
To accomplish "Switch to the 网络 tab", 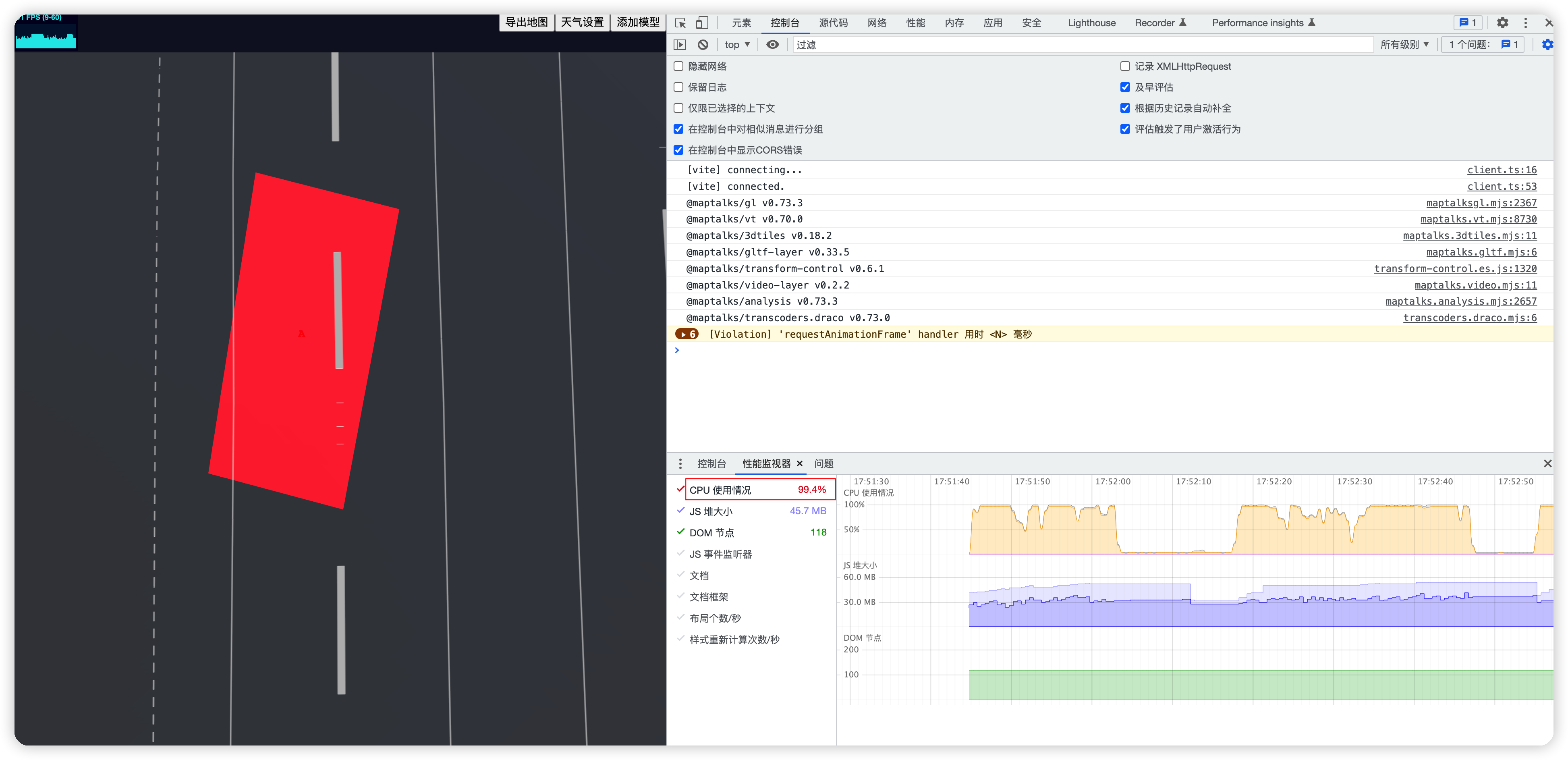I will (877, 23).
